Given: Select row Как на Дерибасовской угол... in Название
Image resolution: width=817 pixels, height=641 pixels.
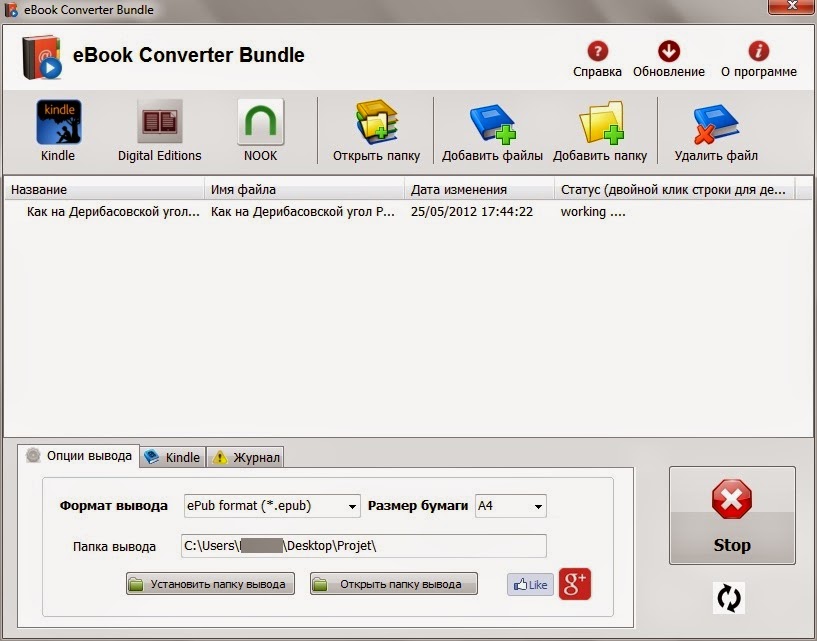Looking at the screenshot, I should click(x=113, y=212).
